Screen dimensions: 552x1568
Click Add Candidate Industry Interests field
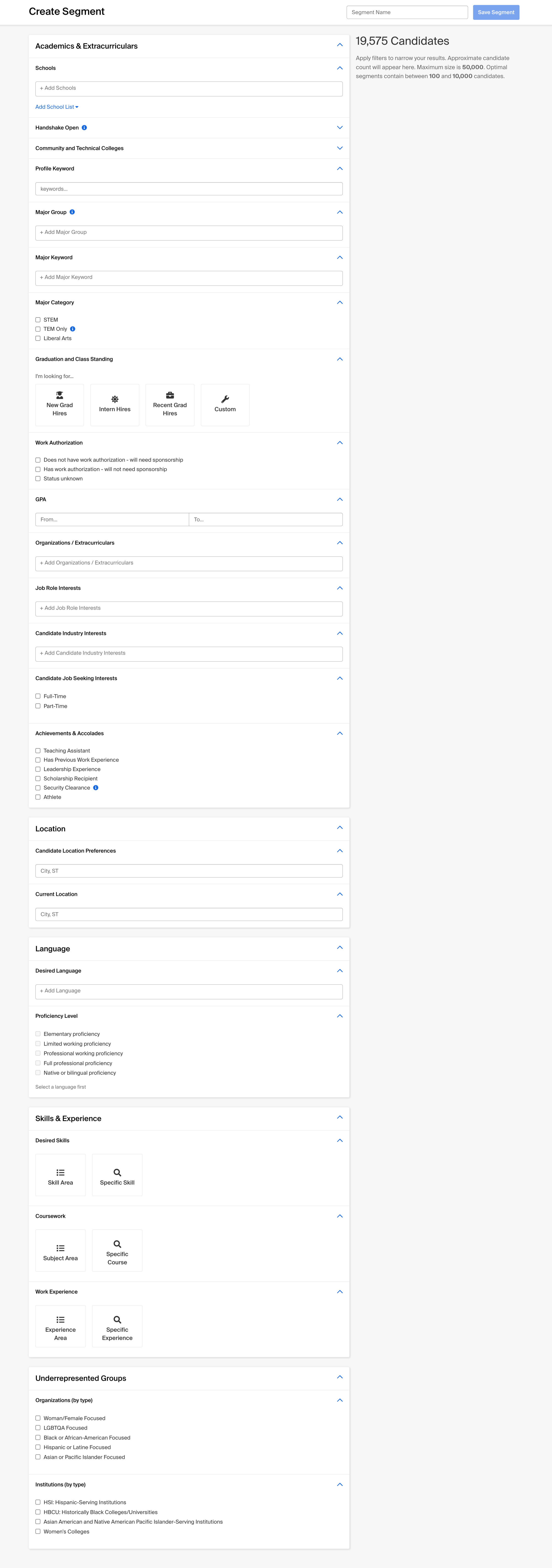tap(189, 654)
